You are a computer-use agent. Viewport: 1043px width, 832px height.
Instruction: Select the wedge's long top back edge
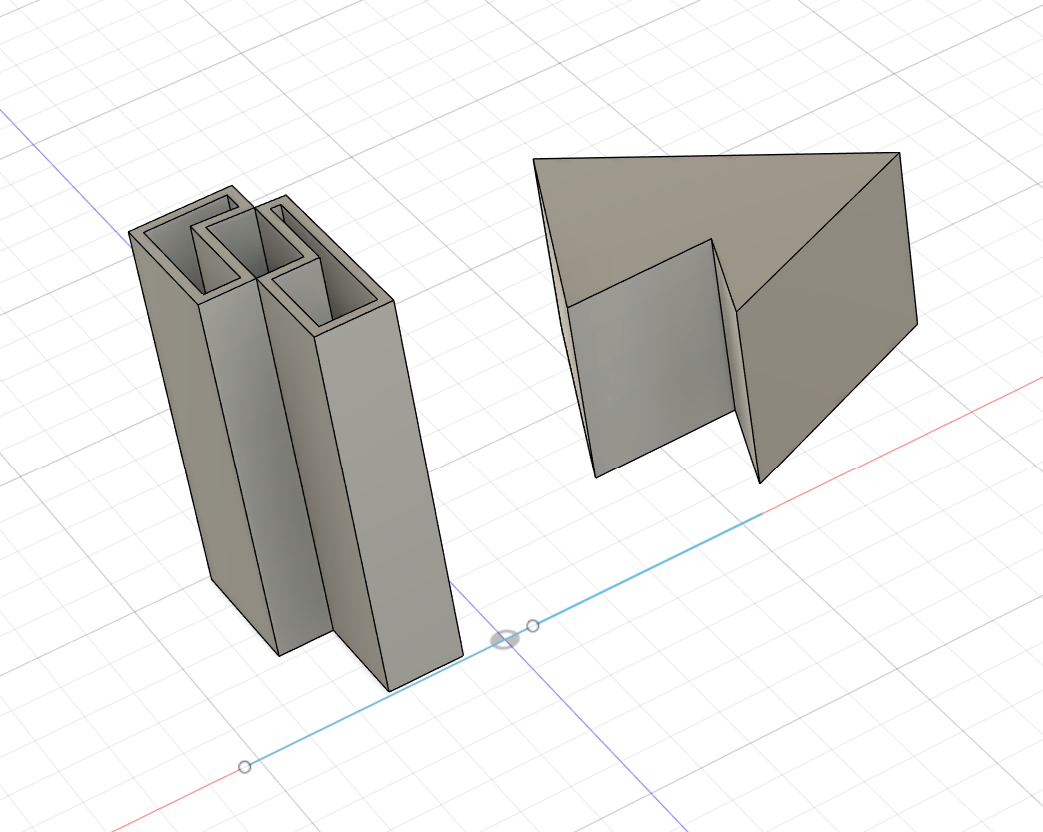(x=715, y=156)
